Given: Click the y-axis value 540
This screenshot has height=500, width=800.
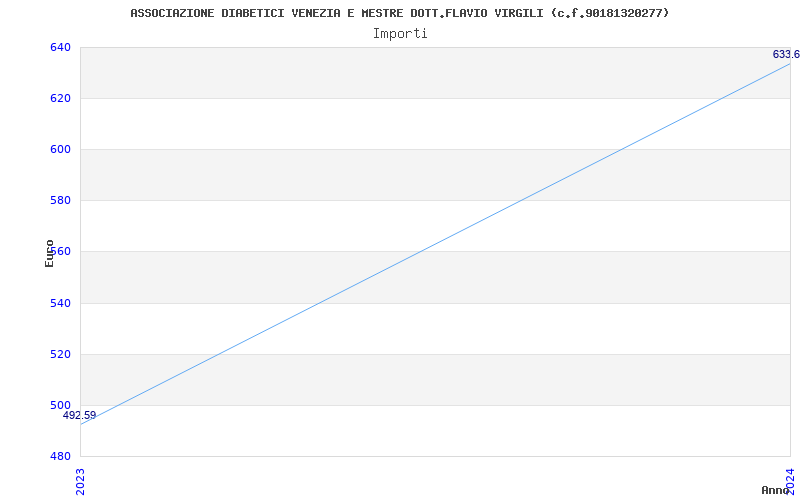Looking at the screenshot, I should pos(60,304).
